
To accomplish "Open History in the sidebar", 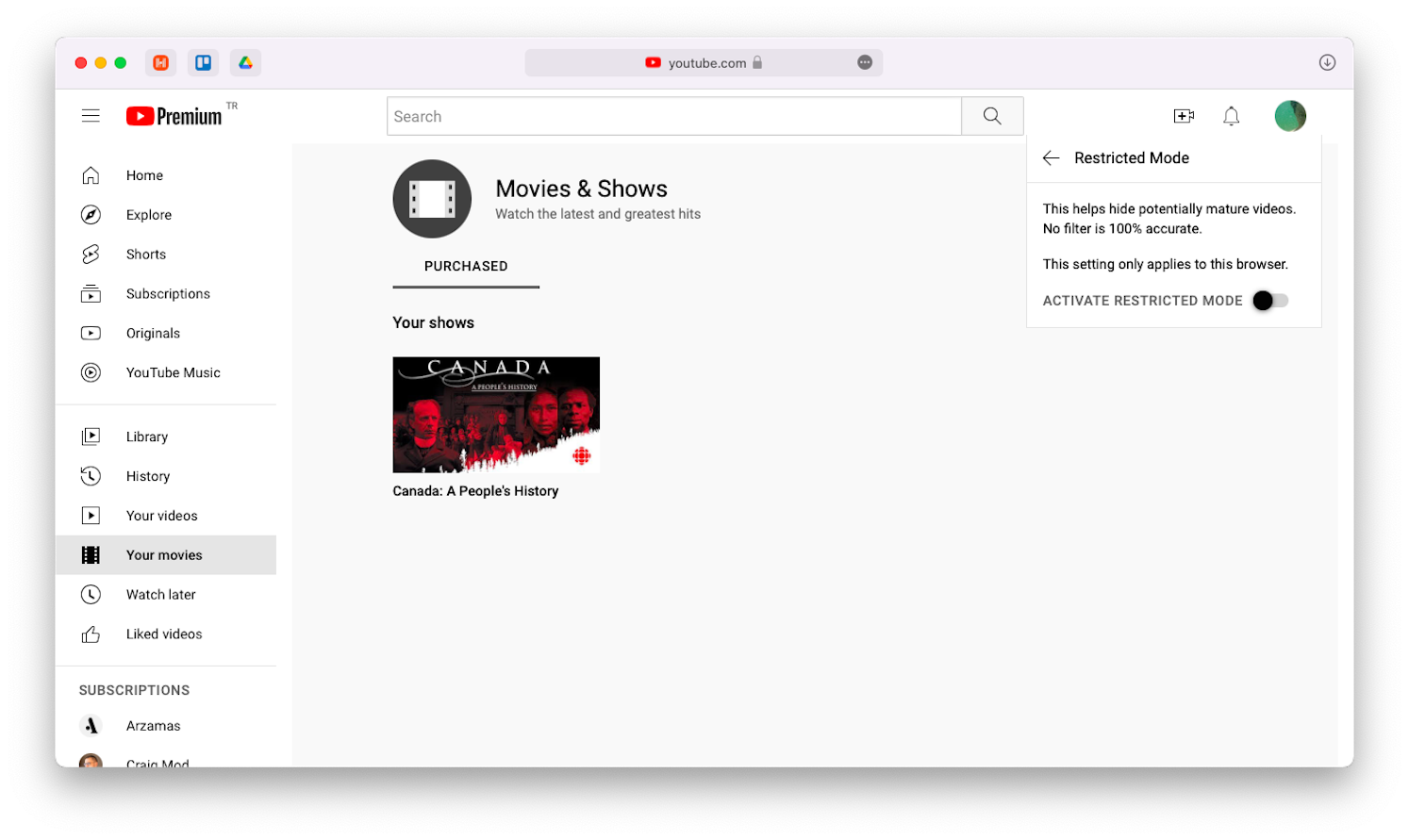I will [148, 476].
